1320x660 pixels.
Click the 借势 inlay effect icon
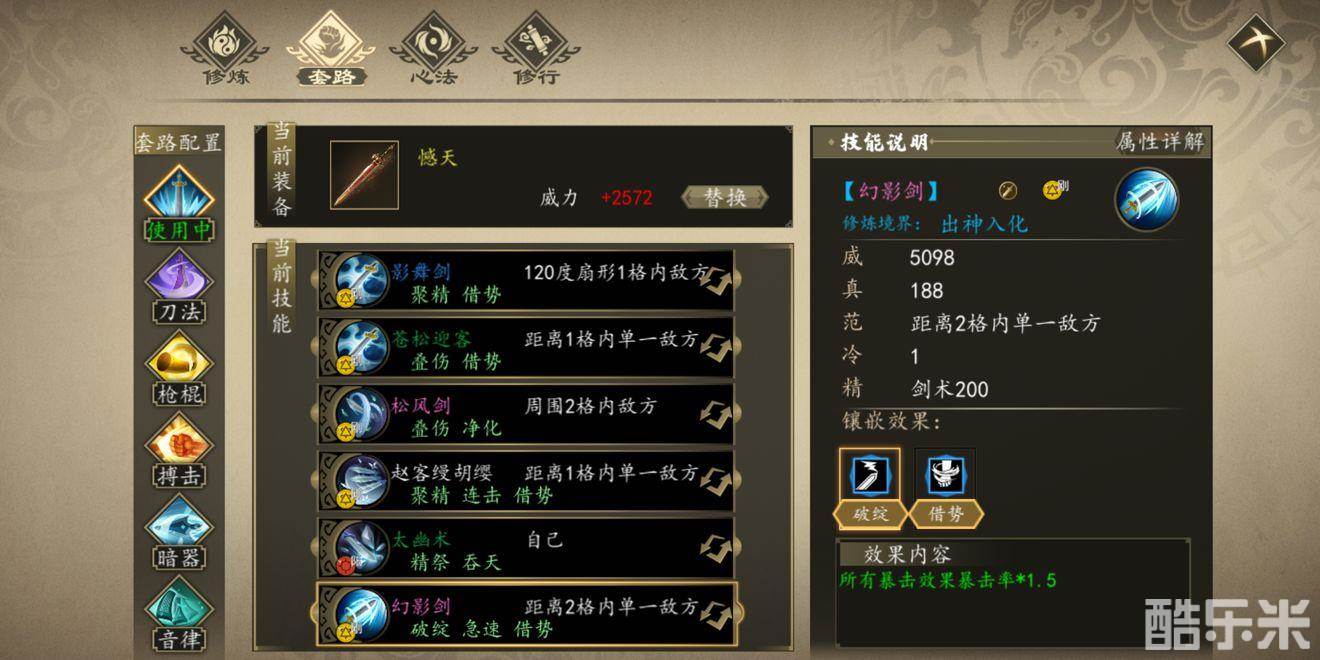click(x=945, y=476)
